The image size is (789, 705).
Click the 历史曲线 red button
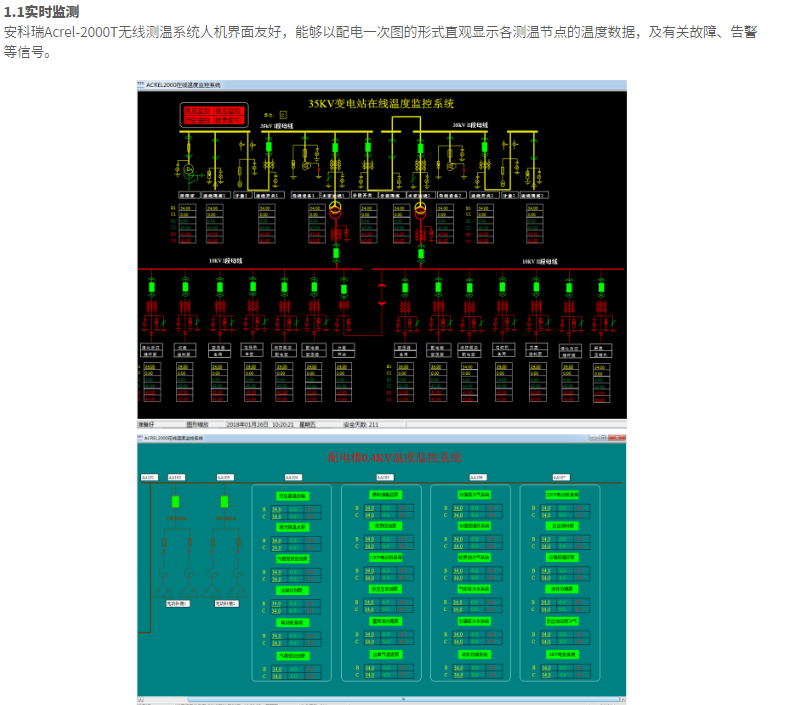198,120
